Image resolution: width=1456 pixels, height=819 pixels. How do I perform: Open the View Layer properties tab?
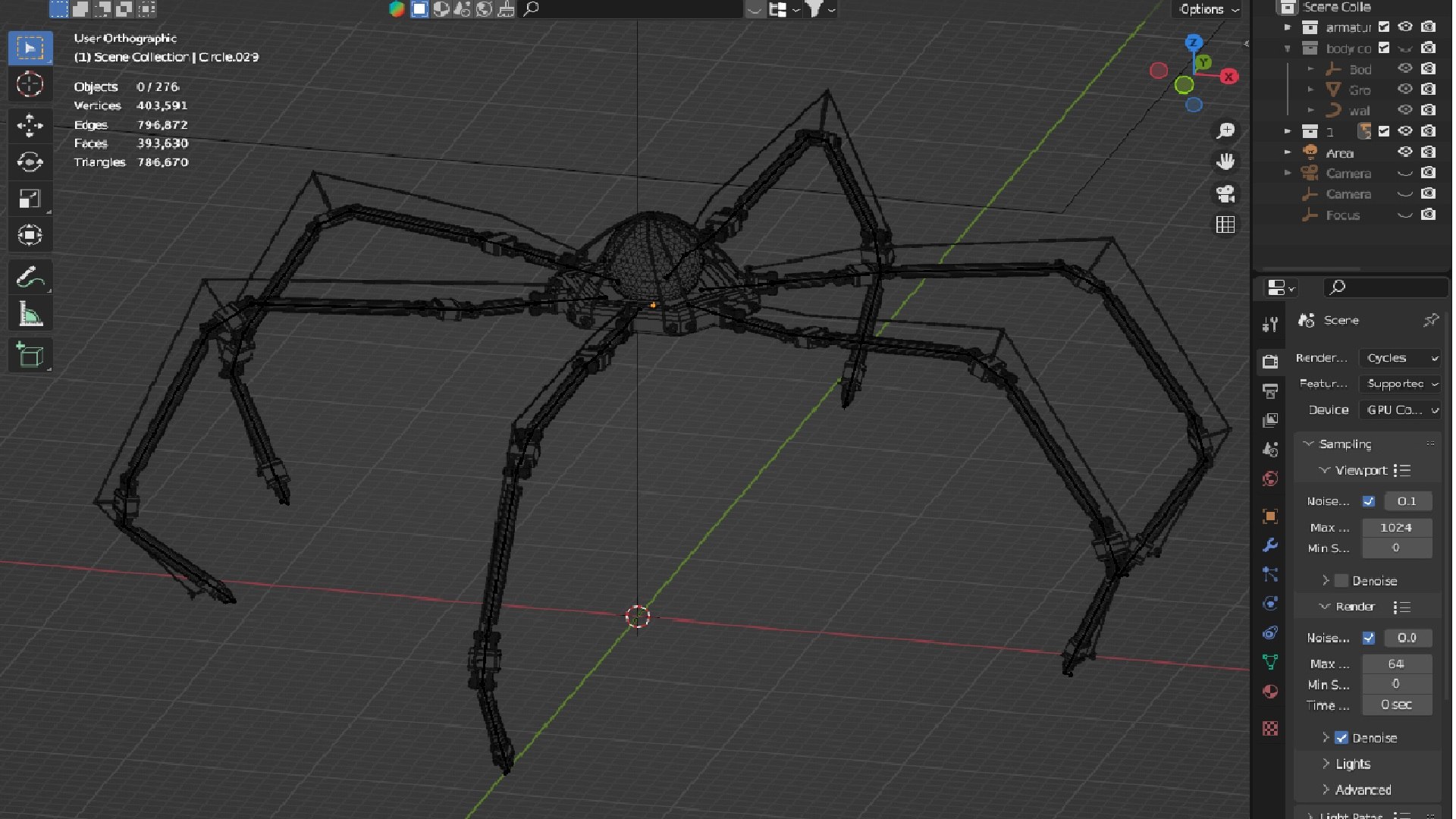pos(1270,420)
